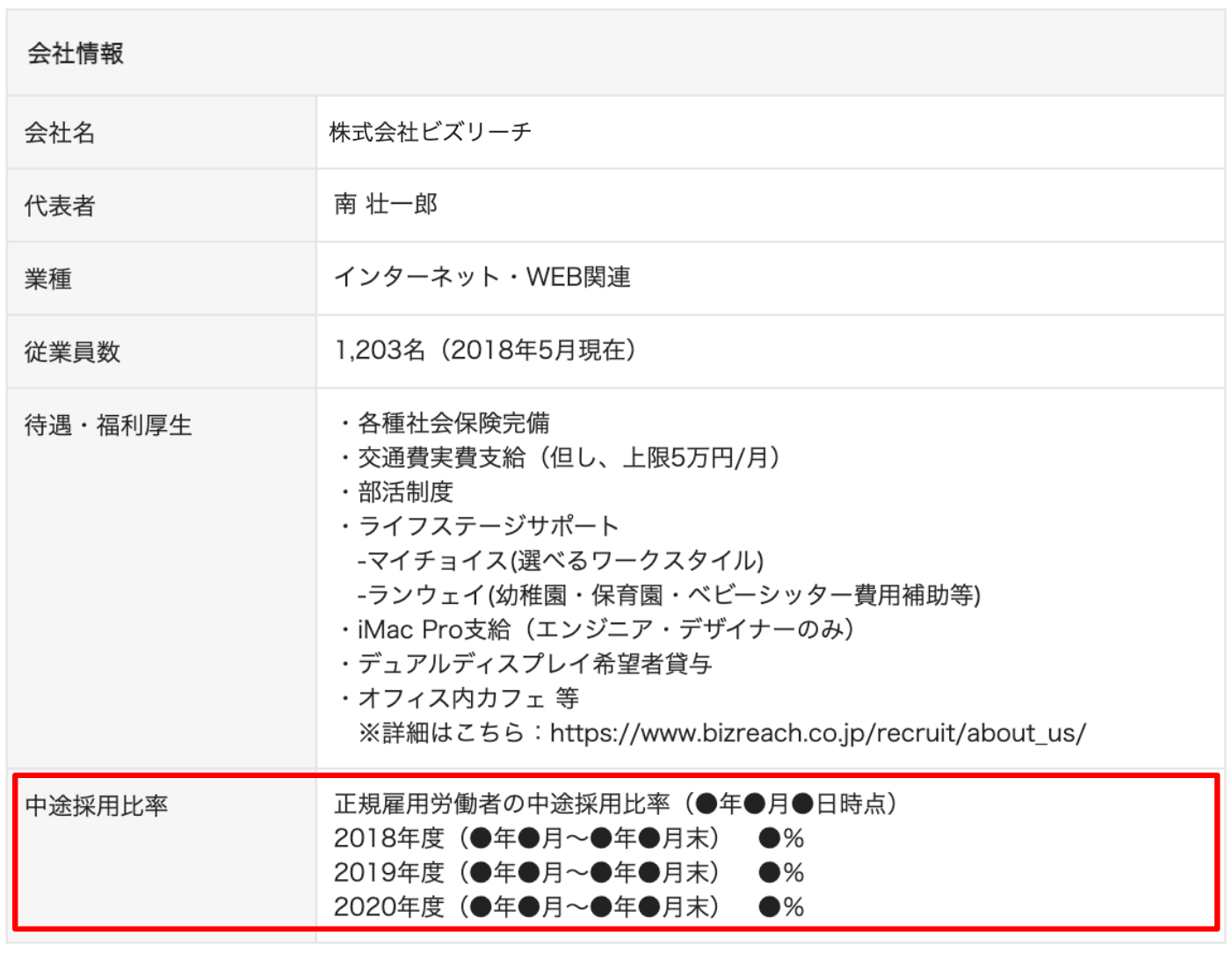Click the 2018年度 ratio line
The height and width of the screenshot is (953, 1232).
coord(569,838)
